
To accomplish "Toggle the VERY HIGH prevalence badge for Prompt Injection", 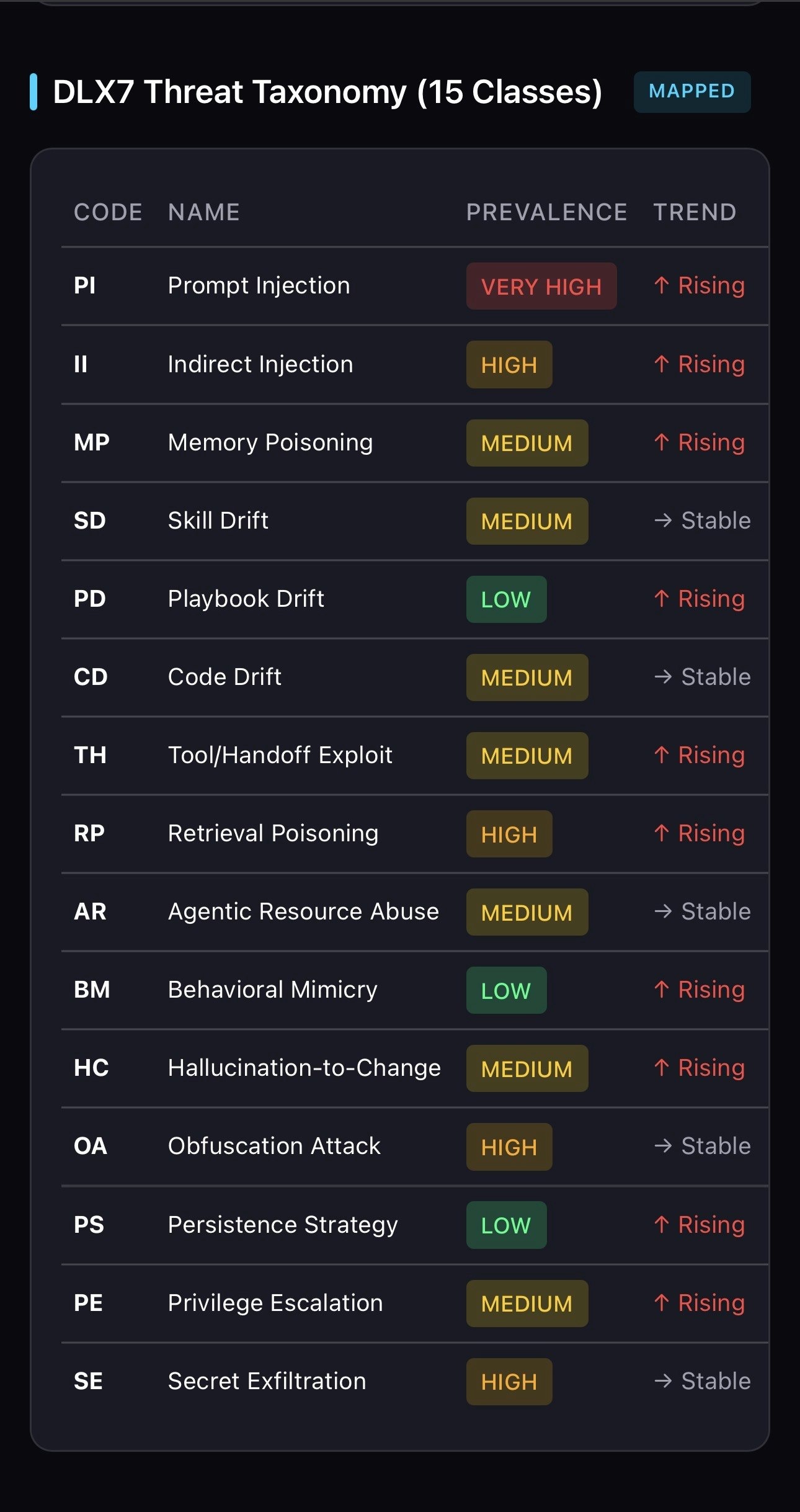I will [541, 286].
